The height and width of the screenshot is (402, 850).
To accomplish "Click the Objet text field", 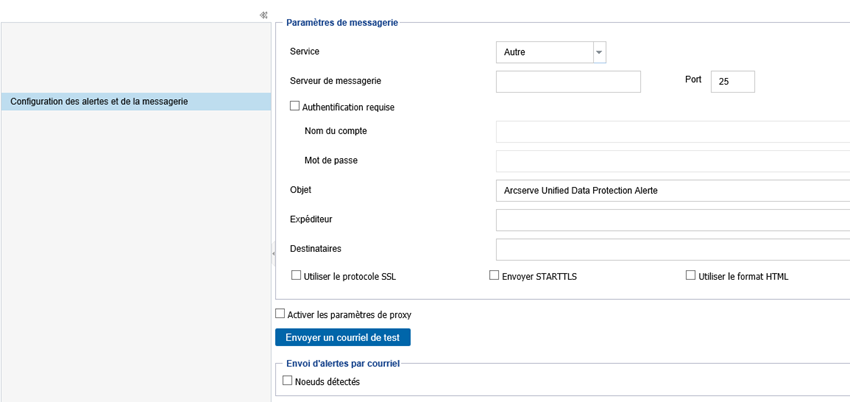I will pos(673,191).
